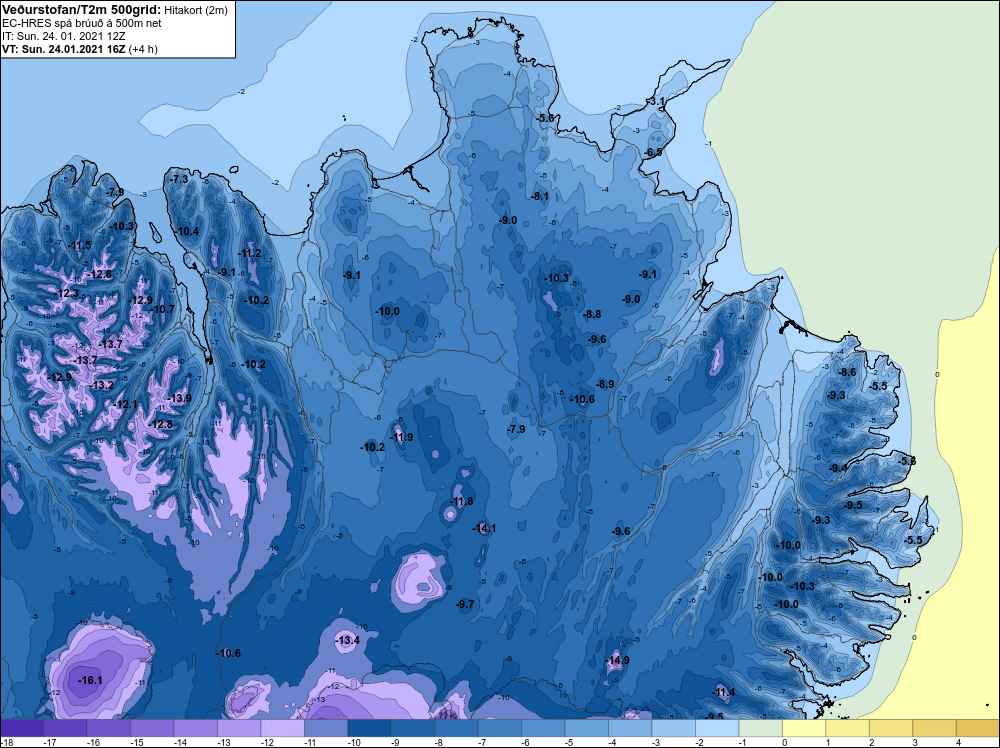Pick the legend swatch labeled 2

(890, 726)
